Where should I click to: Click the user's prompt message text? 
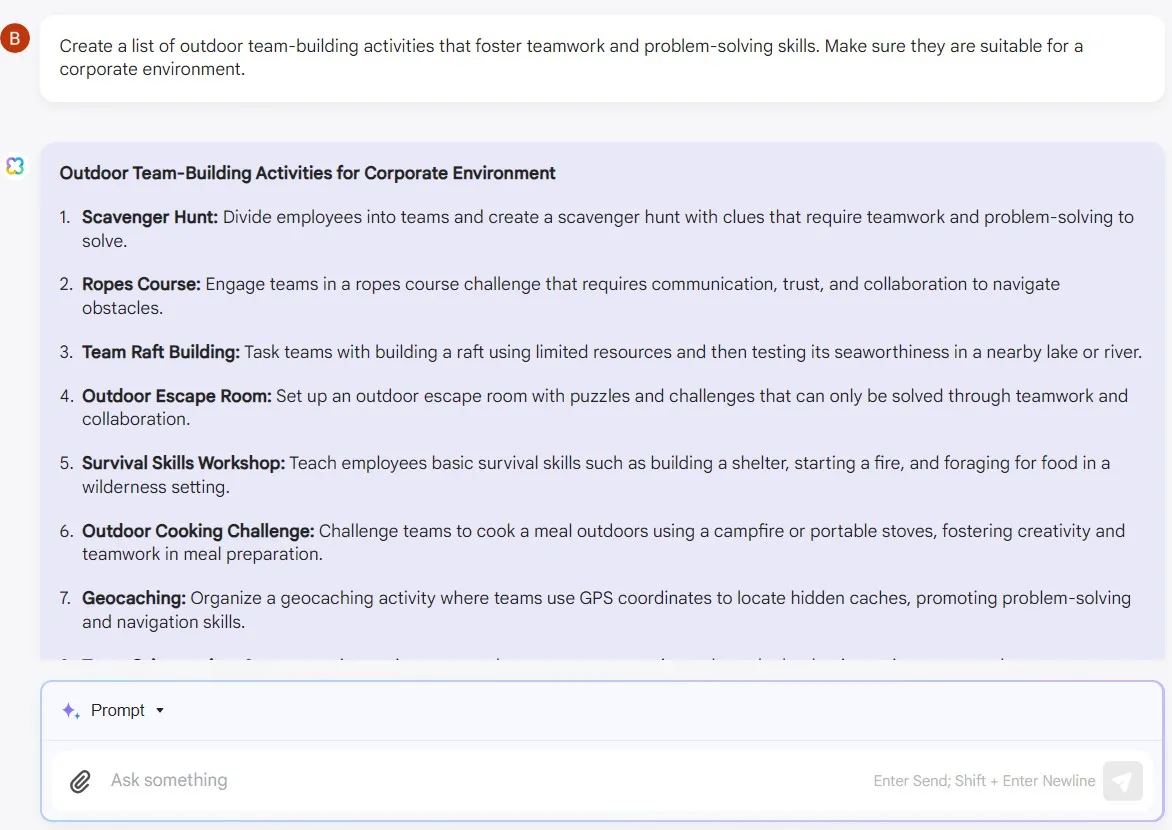coord(571,58)
